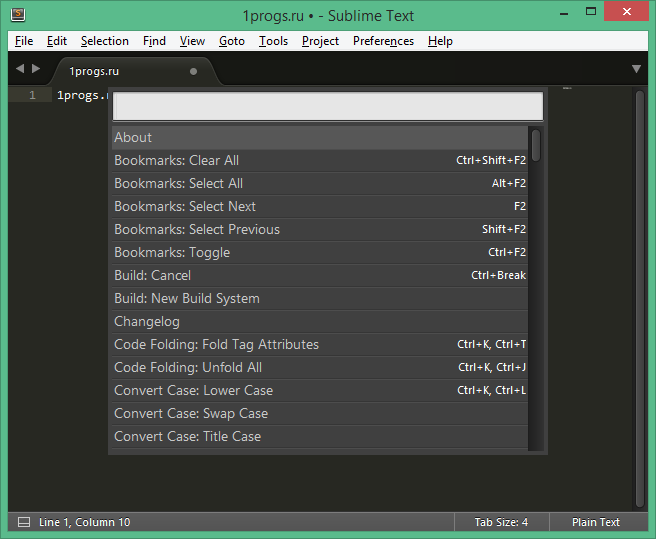This screenshot has width=656, height=539.
Task: Click the Sublime Text app icon in title bar
Action: click(18, 15)
